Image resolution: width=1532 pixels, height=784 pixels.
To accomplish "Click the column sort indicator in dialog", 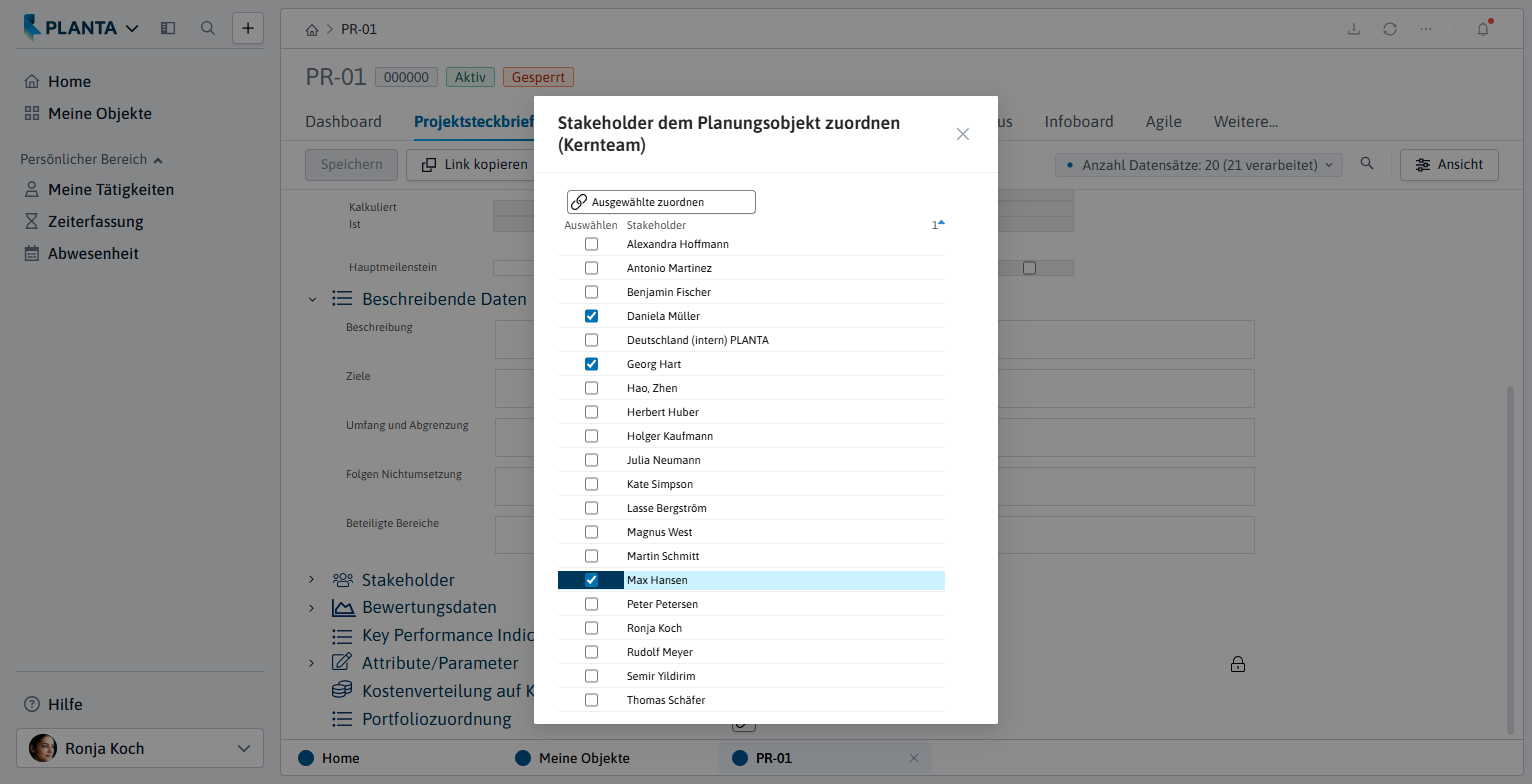I will (x=937, y=225).
